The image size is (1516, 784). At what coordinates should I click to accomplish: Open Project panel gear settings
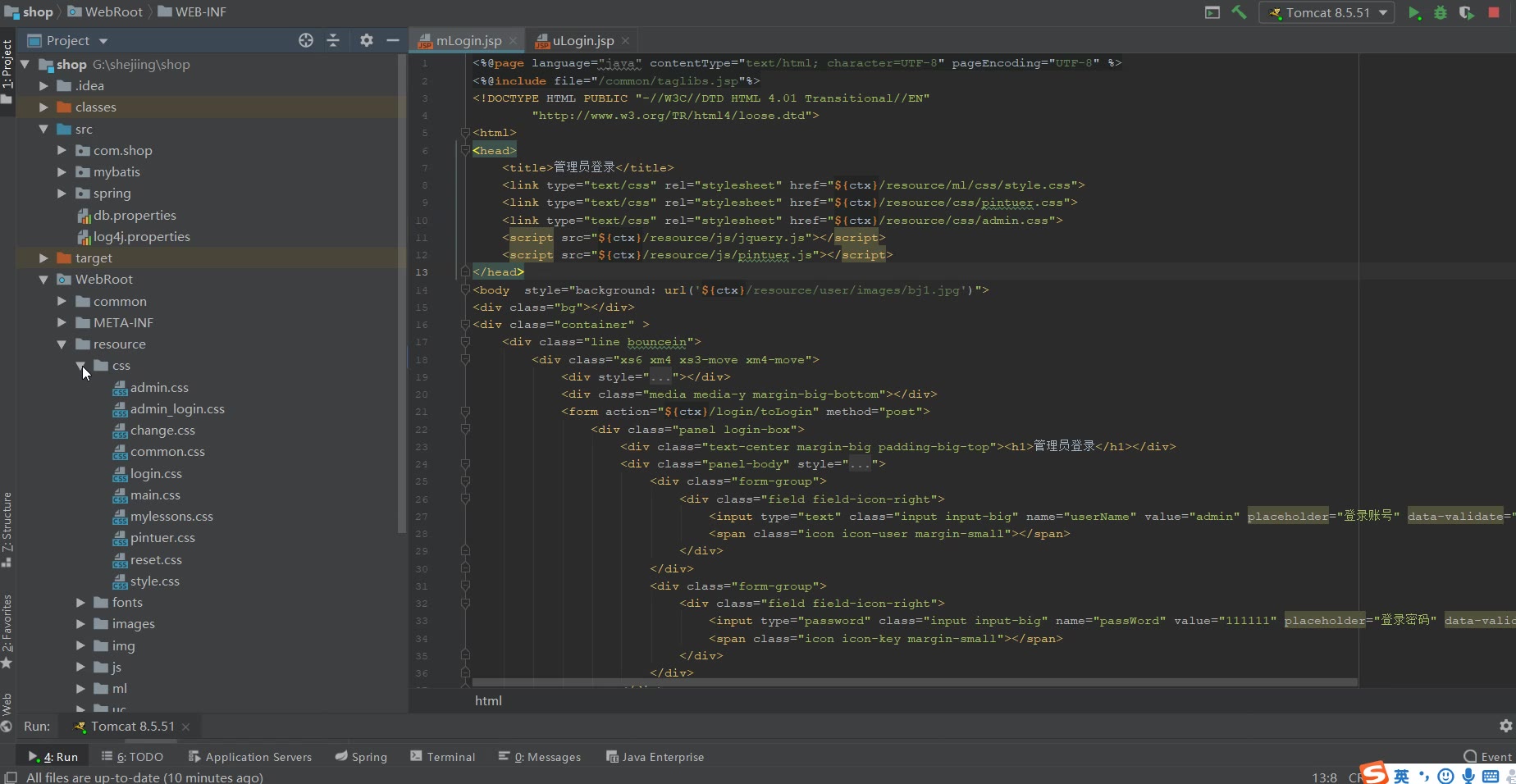[367, 40]
